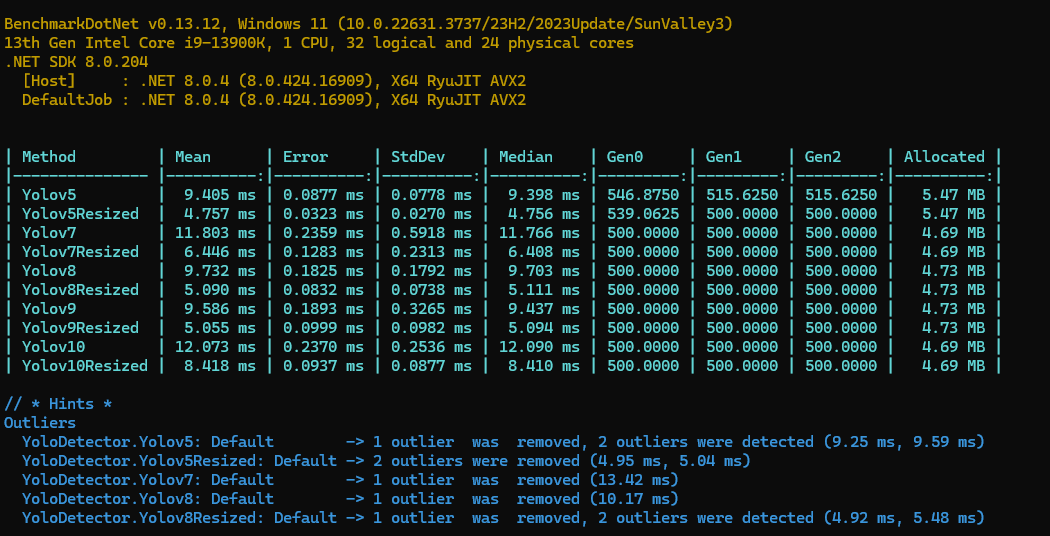Viewport: 1050px width, 536px height.
Task: Select the Yolov8Resized method name in table
Action: (80, 290)
